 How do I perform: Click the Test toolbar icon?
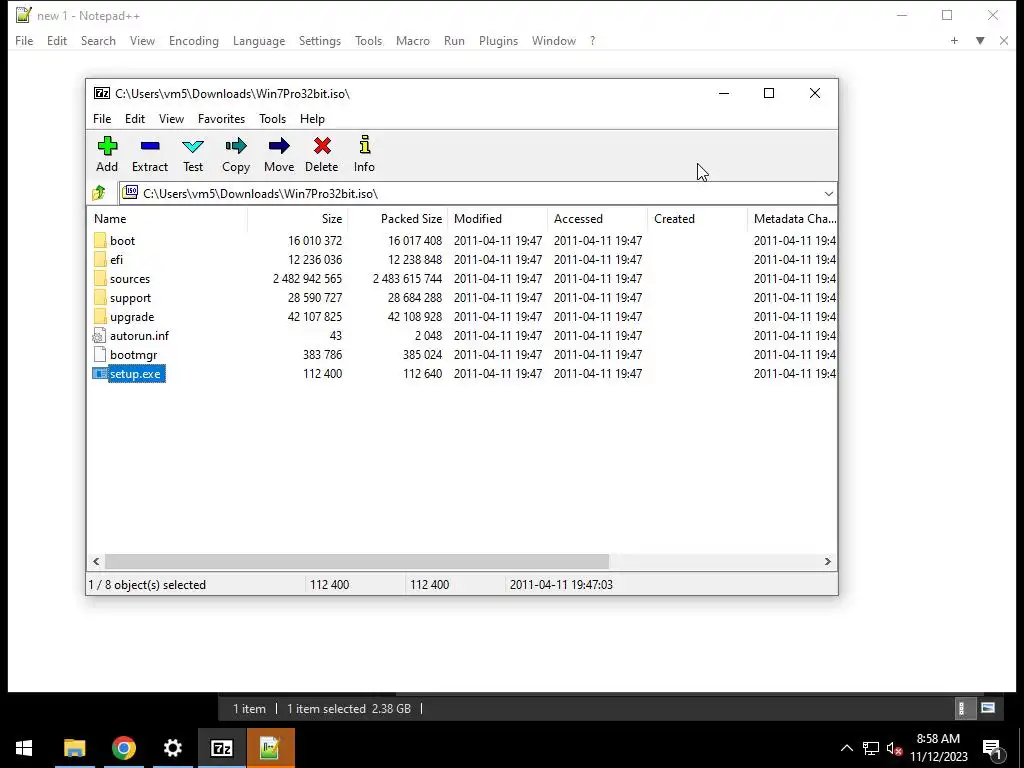[193, 146]
